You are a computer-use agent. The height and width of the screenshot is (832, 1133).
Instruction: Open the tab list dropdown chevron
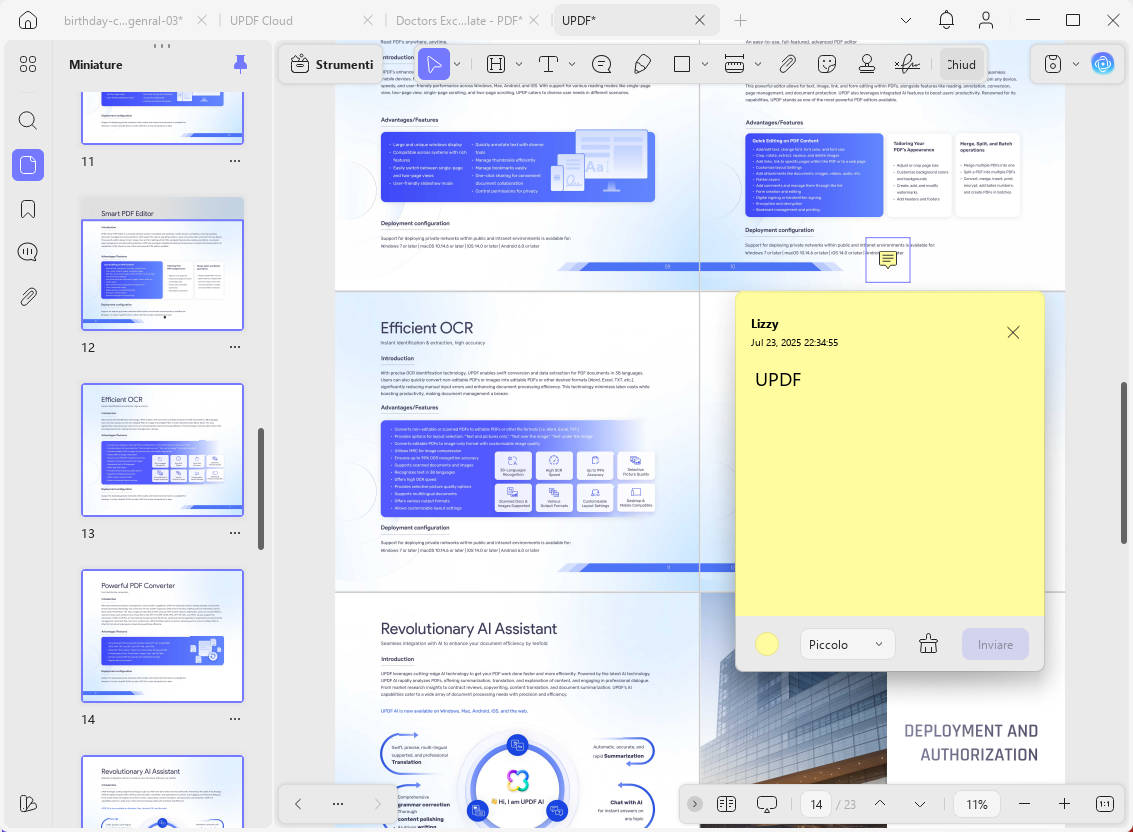click(x=905, y=20)
